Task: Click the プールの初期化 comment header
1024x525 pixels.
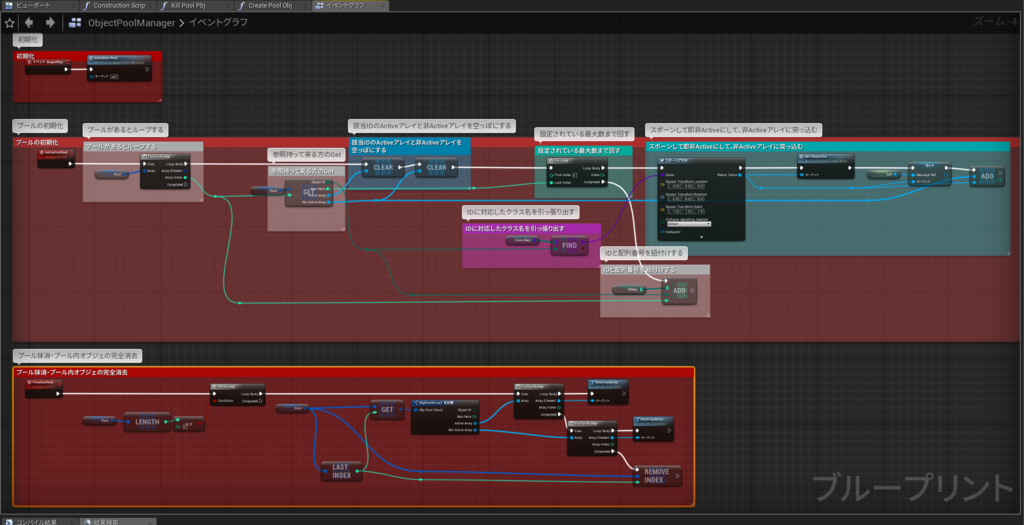Action: (x=516, y=142)
